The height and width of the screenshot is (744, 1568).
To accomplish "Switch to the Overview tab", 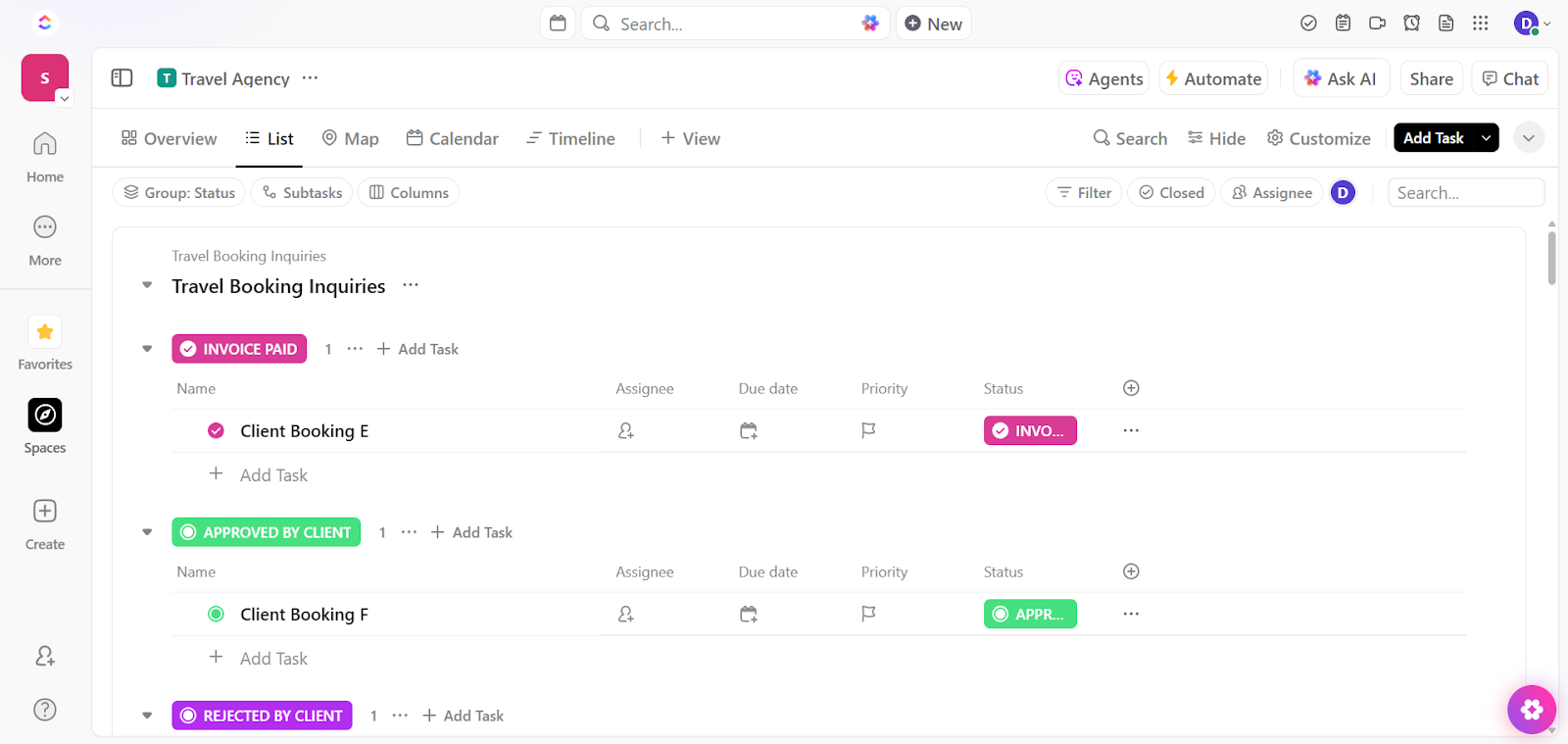I will tap(168, 138).
